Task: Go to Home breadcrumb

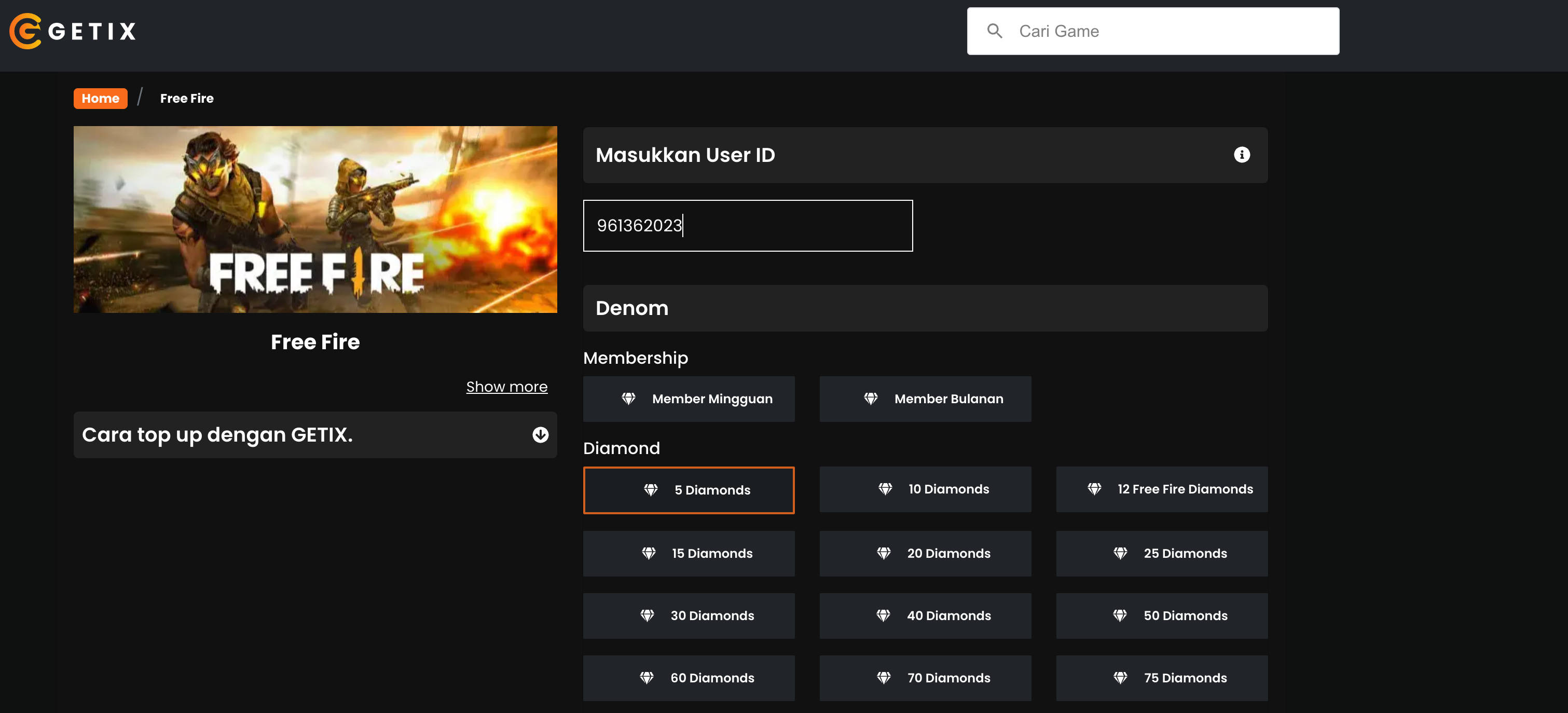Action: tap(101, 98)
